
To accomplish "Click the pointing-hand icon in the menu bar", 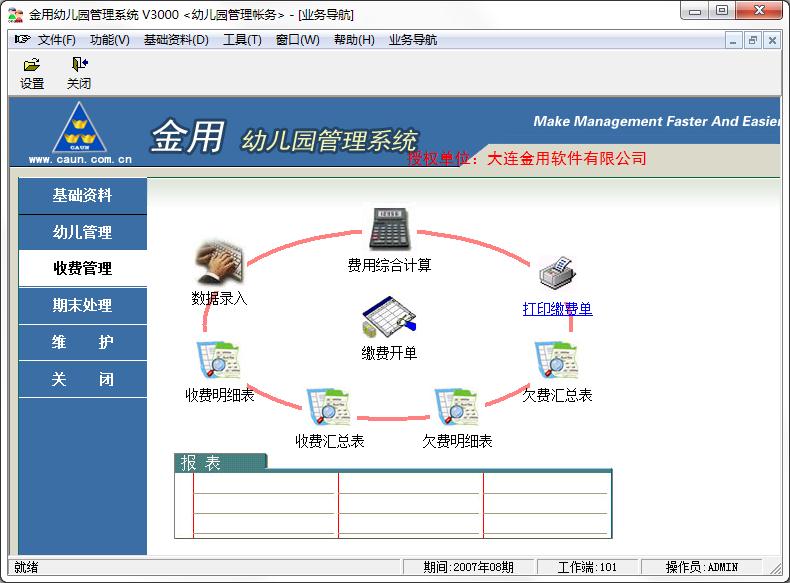I will pyautogui.click(x=22, y=39).
